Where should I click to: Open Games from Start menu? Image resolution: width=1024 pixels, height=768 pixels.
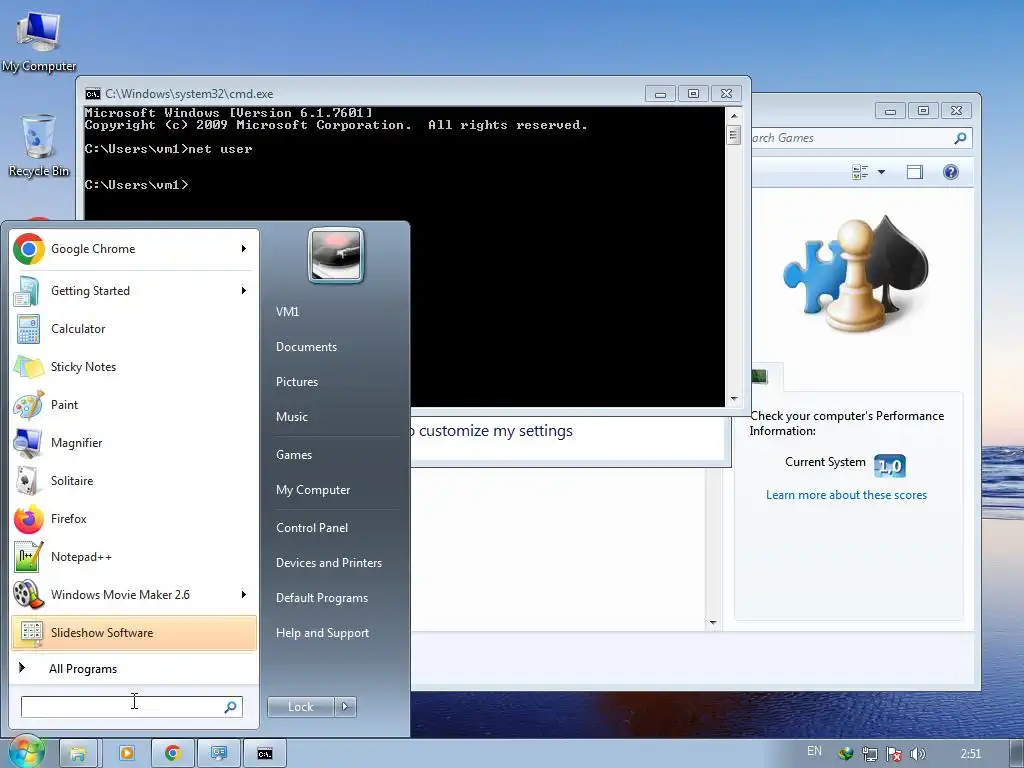294,455
